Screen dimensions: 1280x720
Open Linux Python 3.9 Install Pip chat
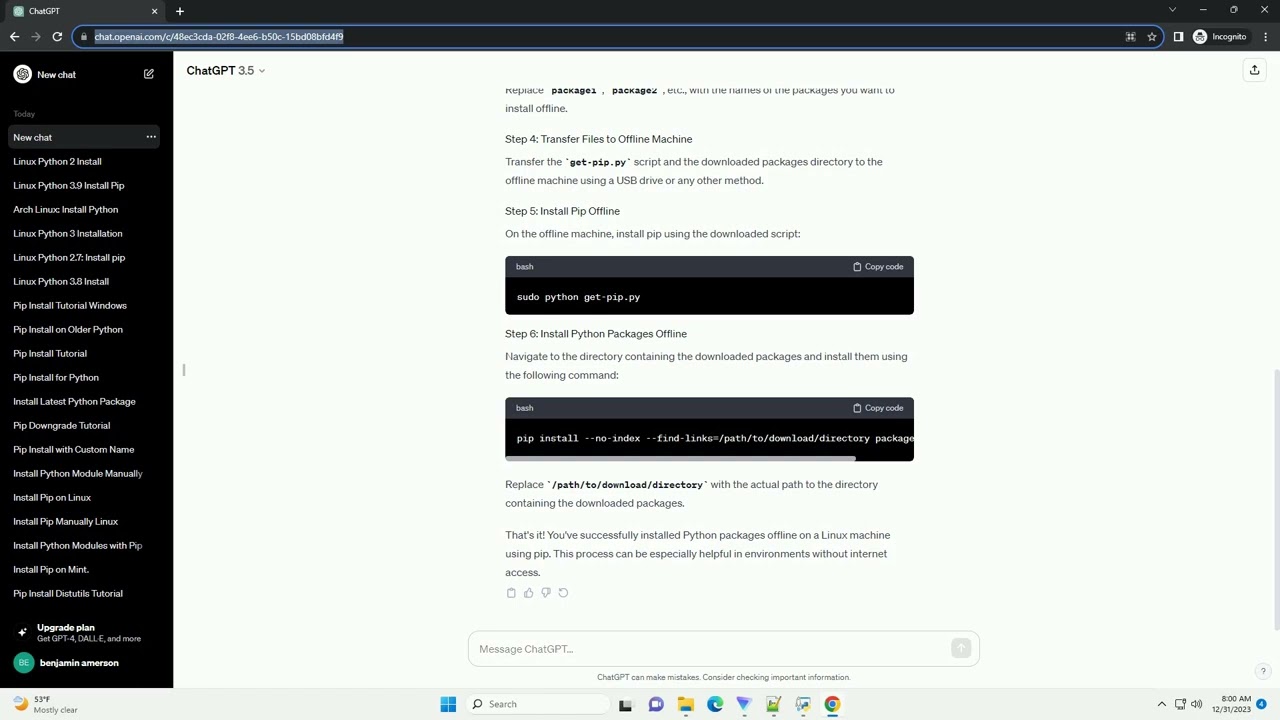coord(69,185)
